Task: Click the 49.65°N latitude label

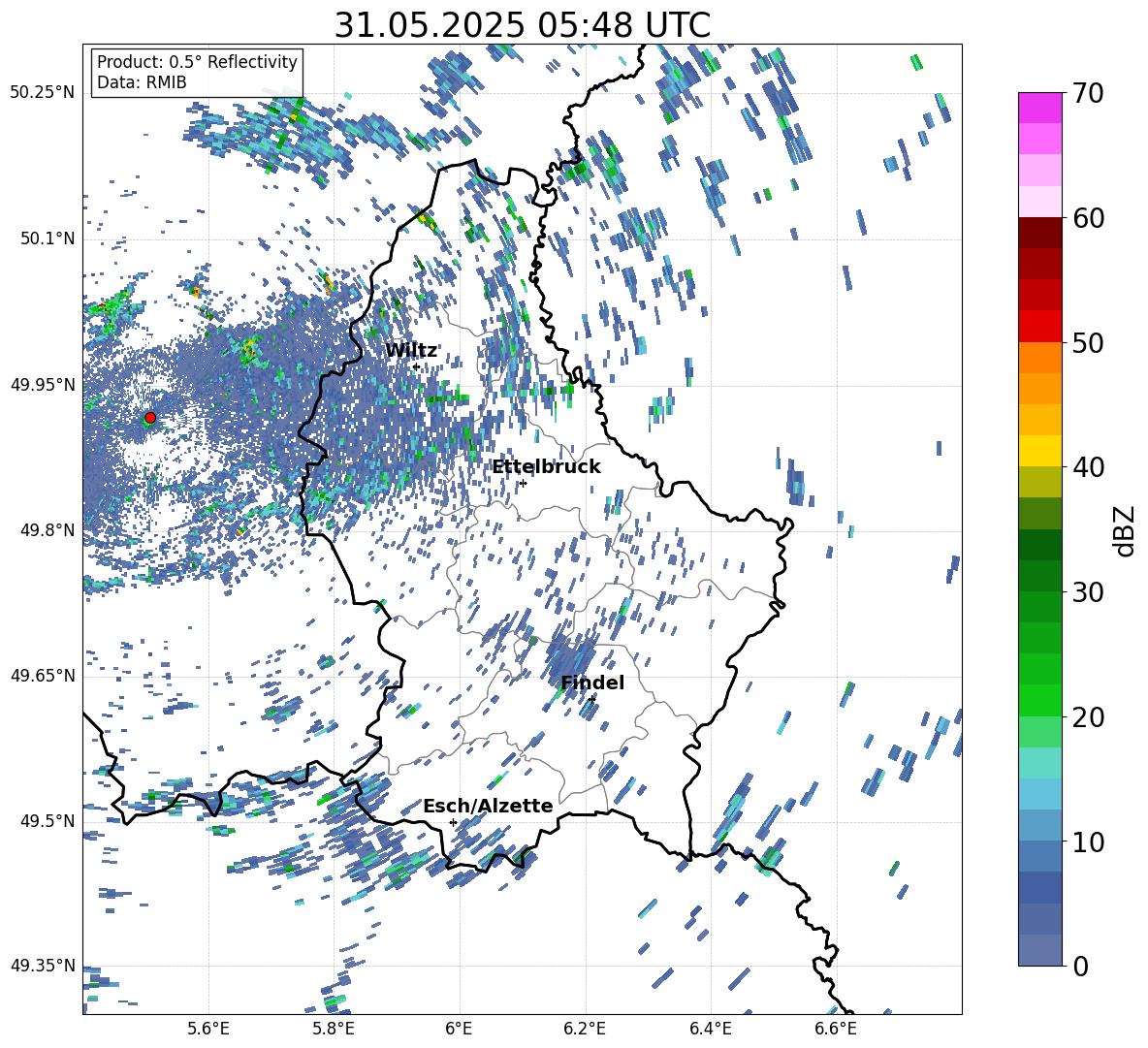Action: tap(43, 675)
